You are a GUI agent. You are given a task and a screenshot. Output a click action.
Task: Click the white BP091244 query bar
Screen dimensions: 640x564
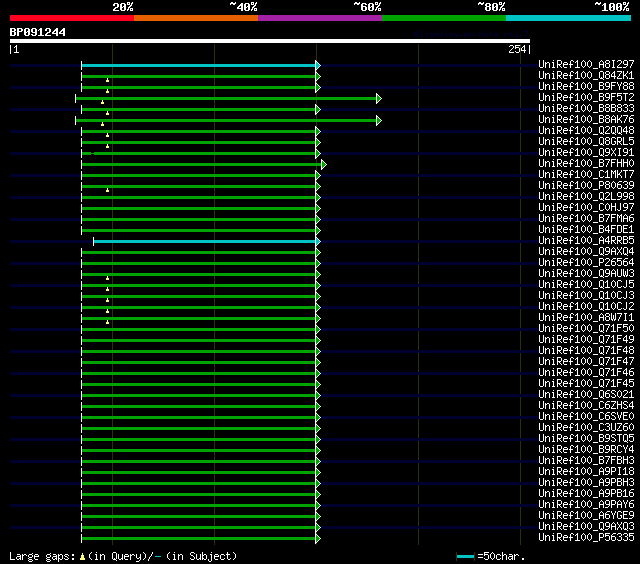(x=270, y=41)
